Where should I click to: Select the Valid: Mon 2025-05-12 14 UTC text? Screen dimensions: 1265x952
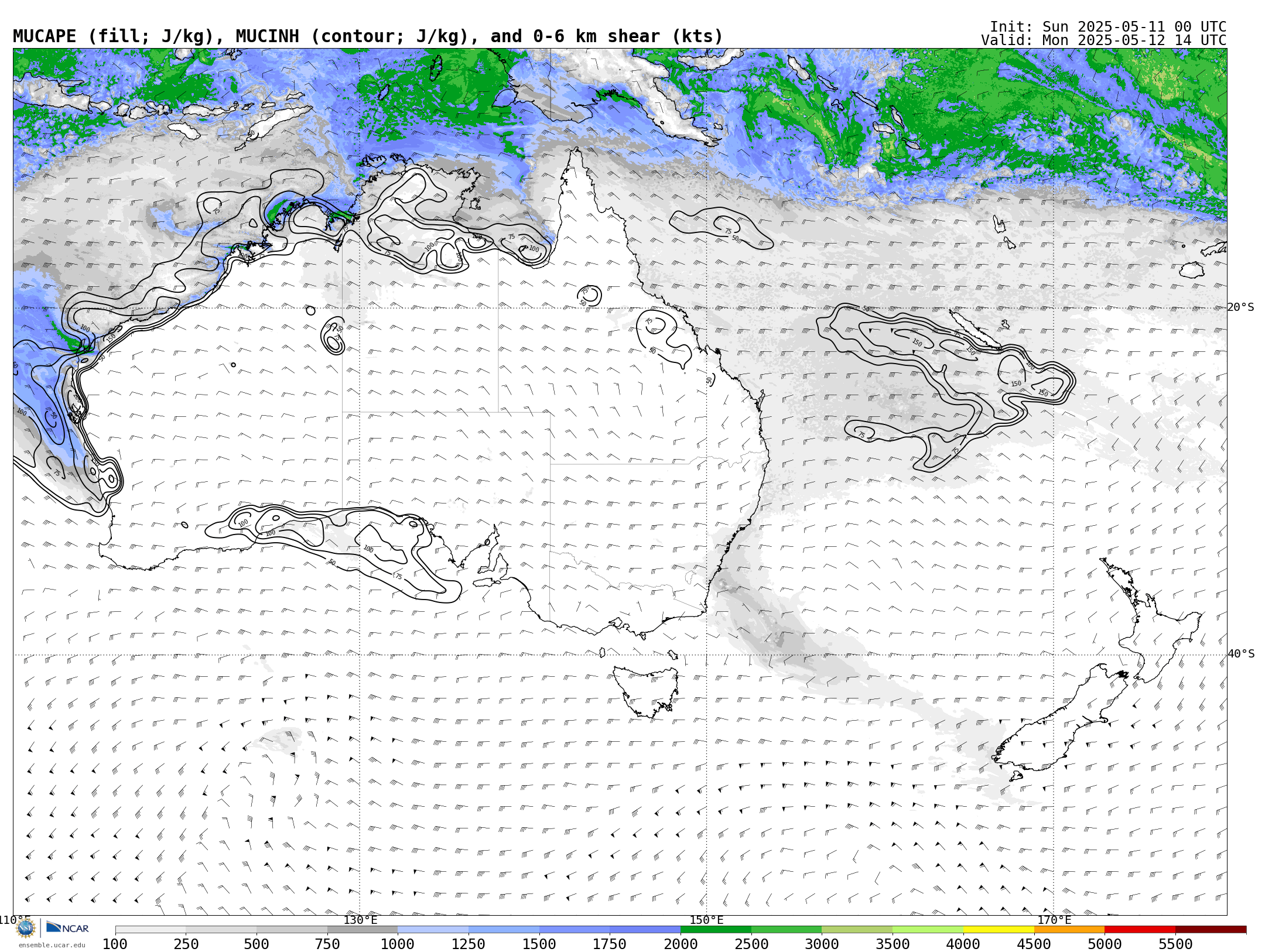coord(1104,40)
